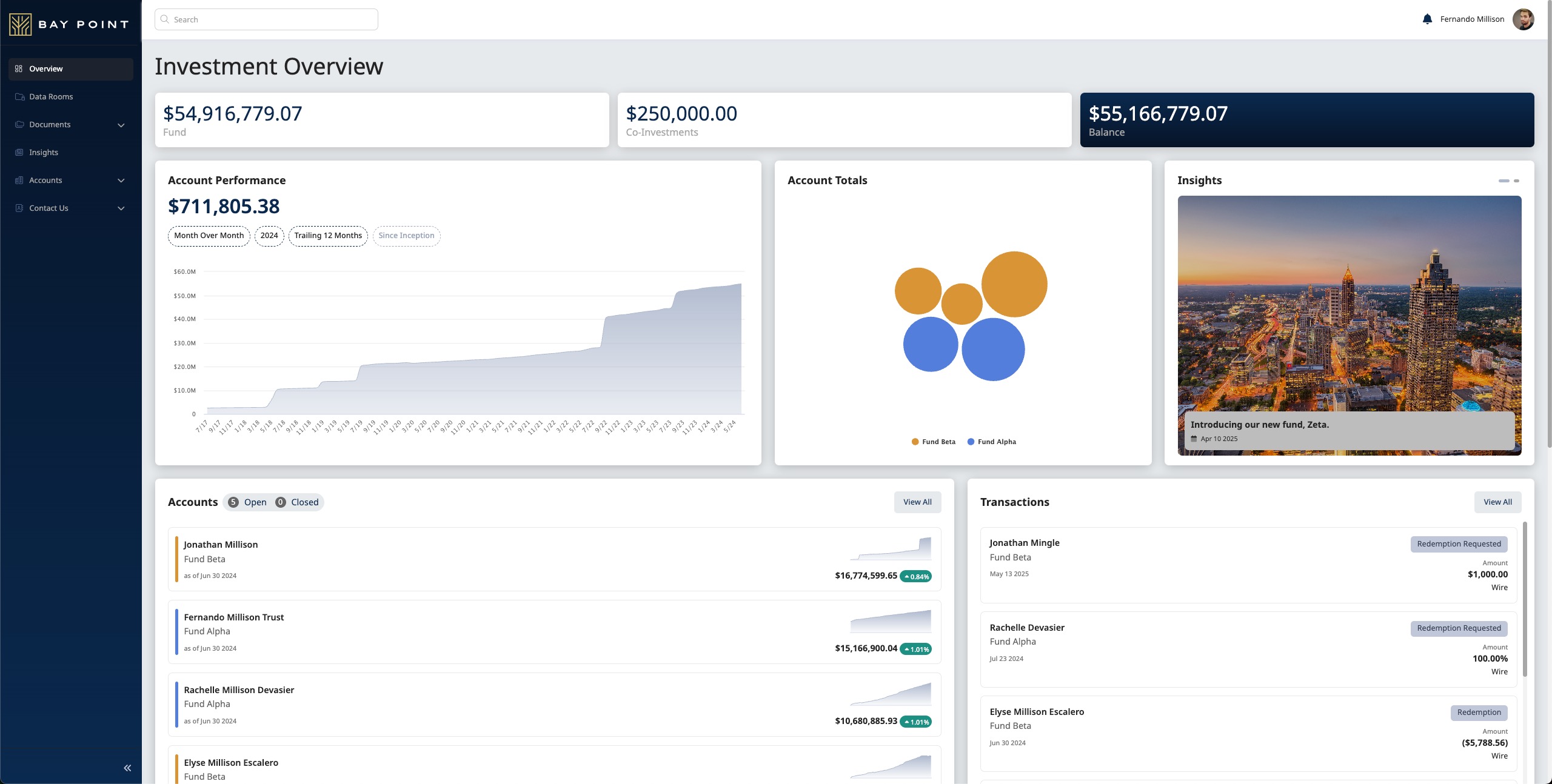Click 'Introducing our new fund, Zeta.' caption
The image size is (1552, 784).
1260,425
